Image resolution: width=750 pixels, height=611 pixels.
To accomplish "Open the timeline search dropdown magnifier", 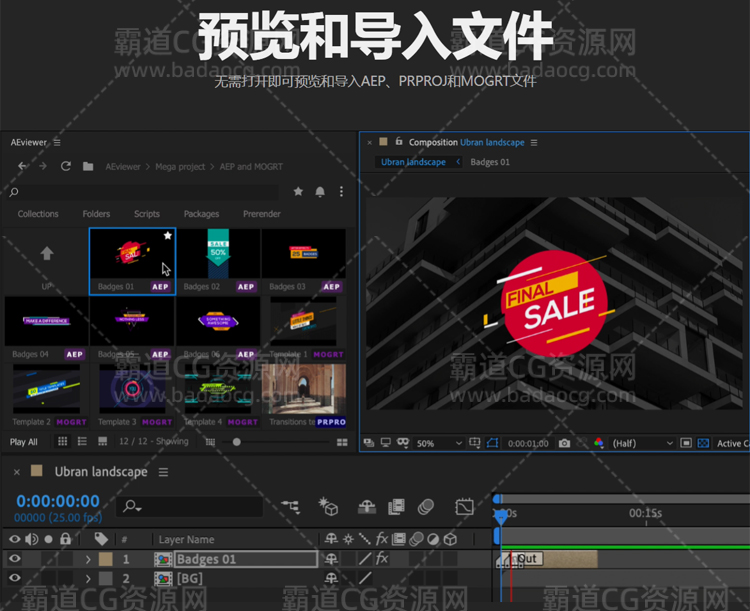I will [132, 506].
